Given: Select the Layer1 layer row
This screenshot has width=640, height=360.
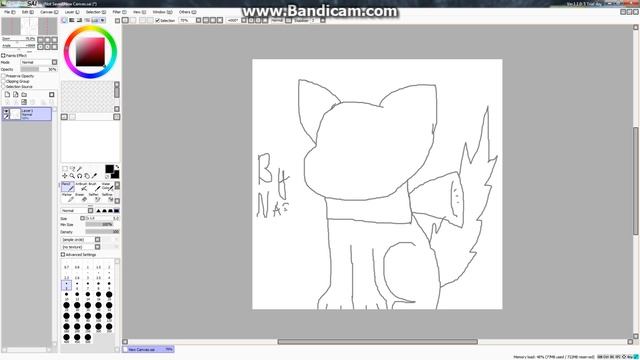Looking at the screenshot, I should pyautogui.click(x=27, y=114).
